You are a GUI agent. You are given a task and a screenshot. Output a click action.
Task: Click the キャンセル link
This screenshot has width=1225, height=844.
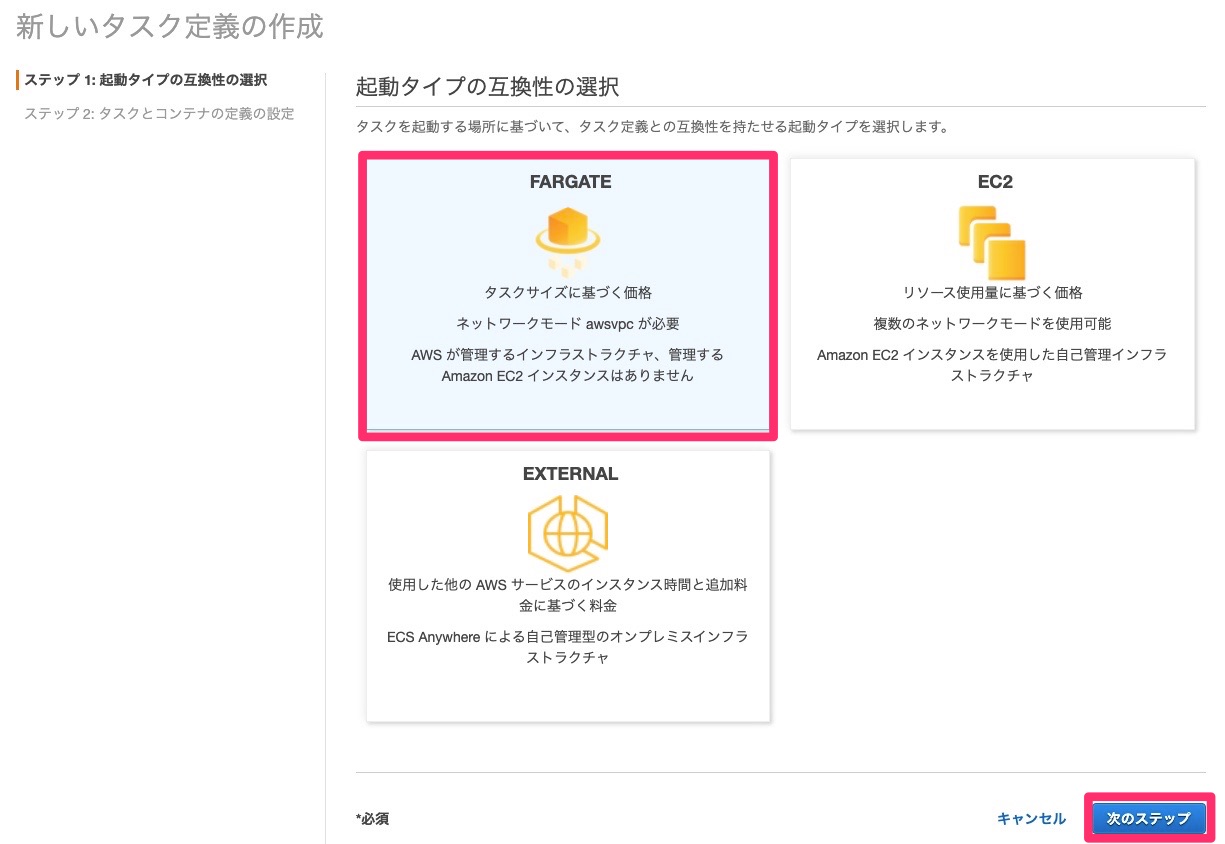1032,818
